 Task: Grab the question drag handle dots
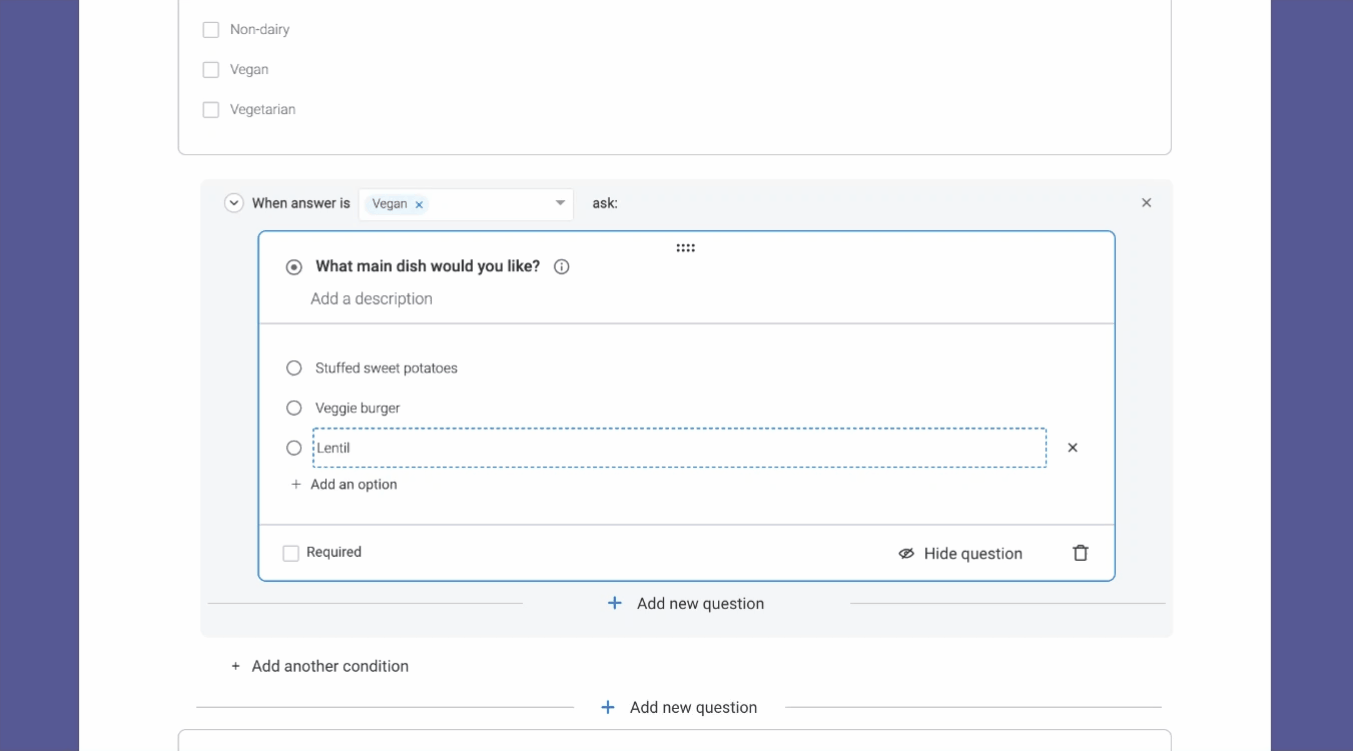[x=685, y=248]
